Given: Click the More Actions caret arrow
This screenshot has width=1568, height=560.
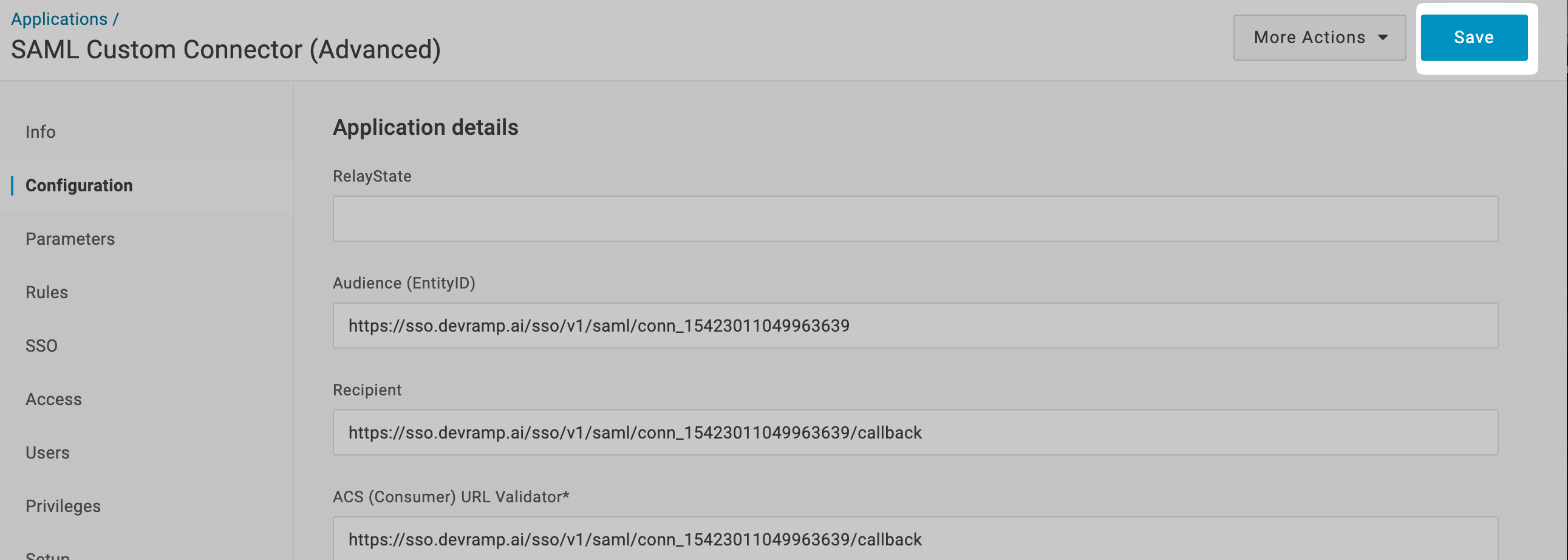Looking at the screenshot, I should click(x=1383, y=38).
